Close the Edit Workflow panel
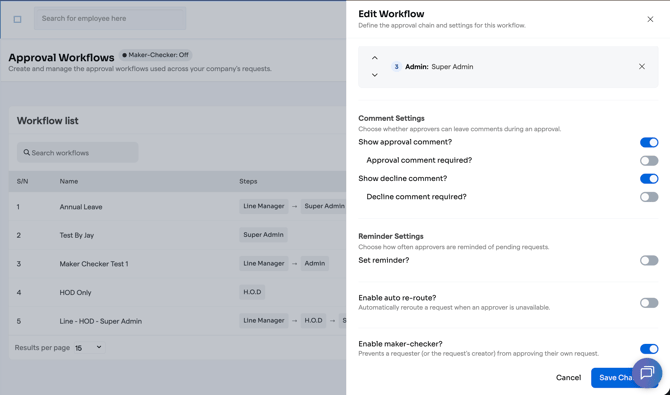Viewport: 670px width, 395px height. [x=650, y=19]
